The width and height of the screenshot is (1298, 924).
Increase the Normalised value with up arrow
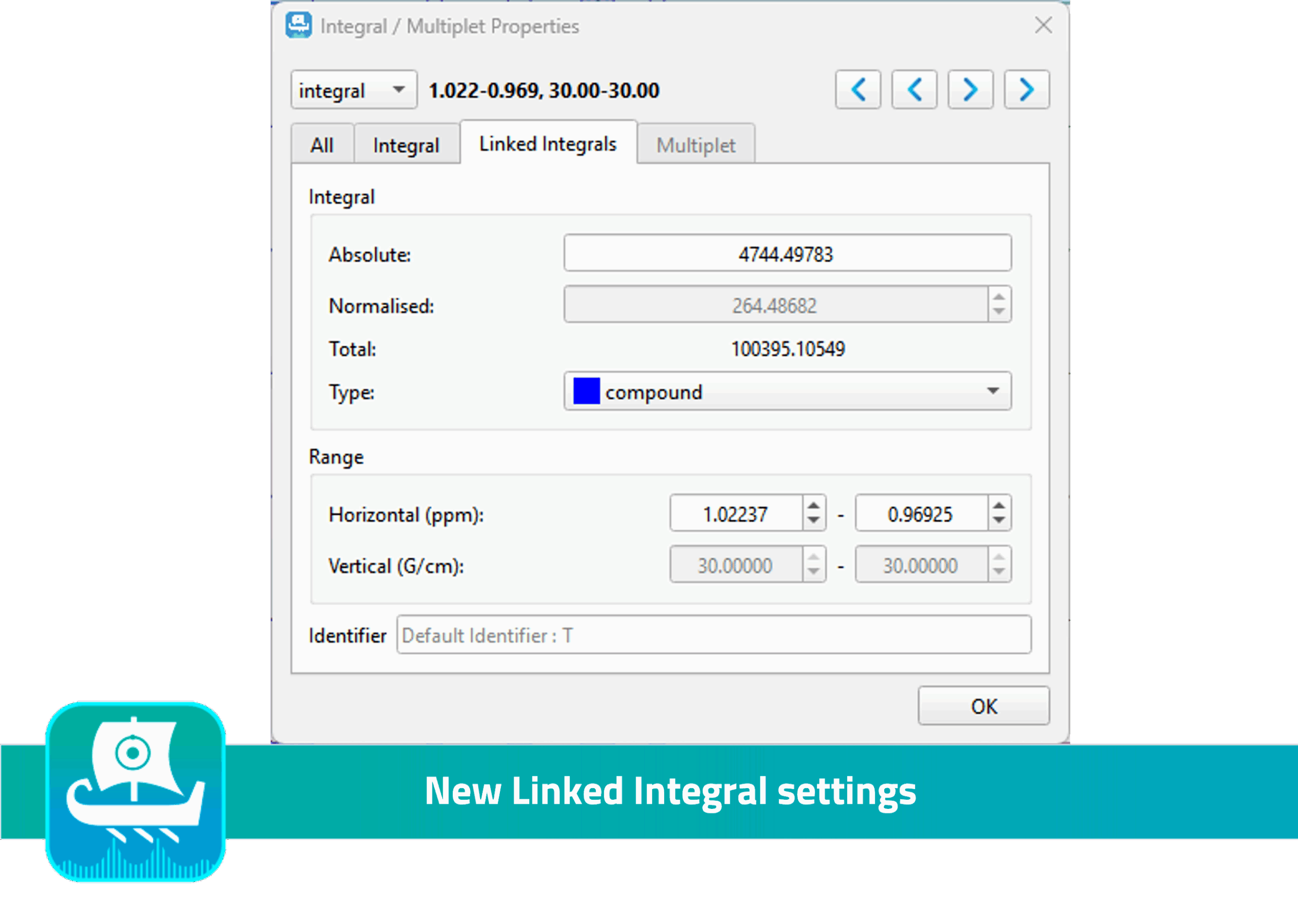999,297
